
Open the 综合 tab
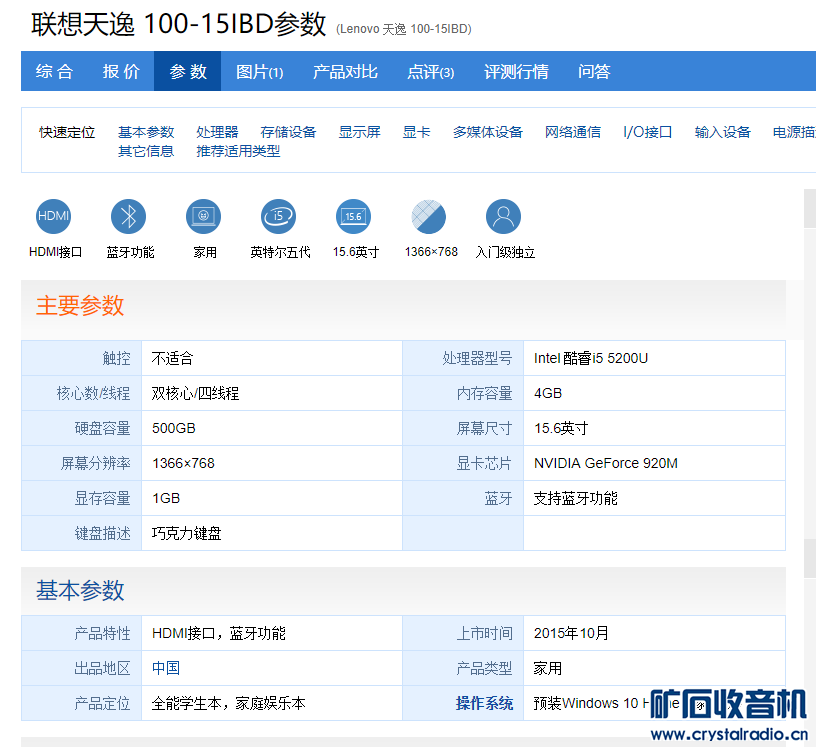[54, 71]
